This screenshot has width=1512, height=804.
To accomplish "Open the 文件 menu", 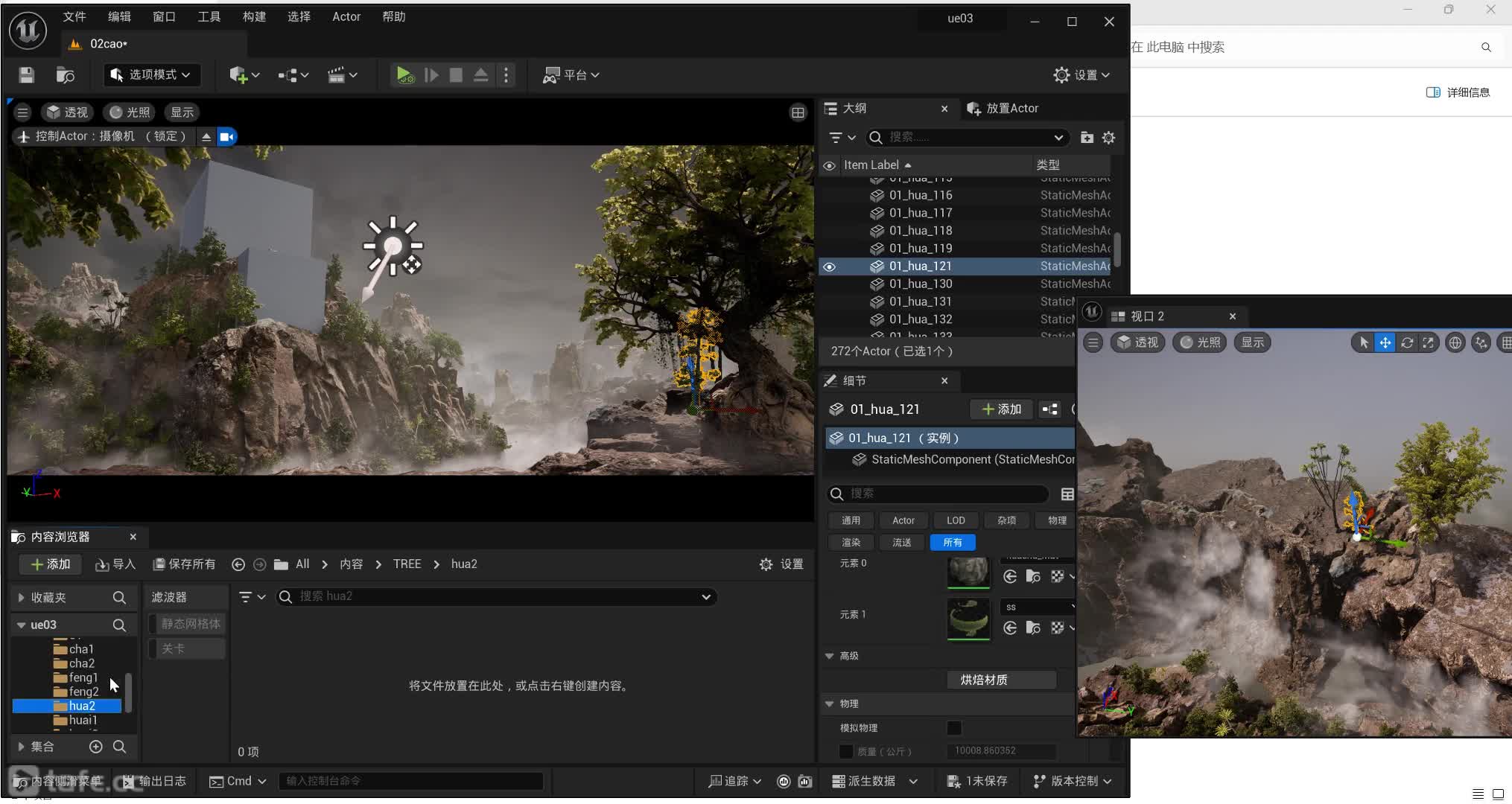I will [x=74, y=16].
